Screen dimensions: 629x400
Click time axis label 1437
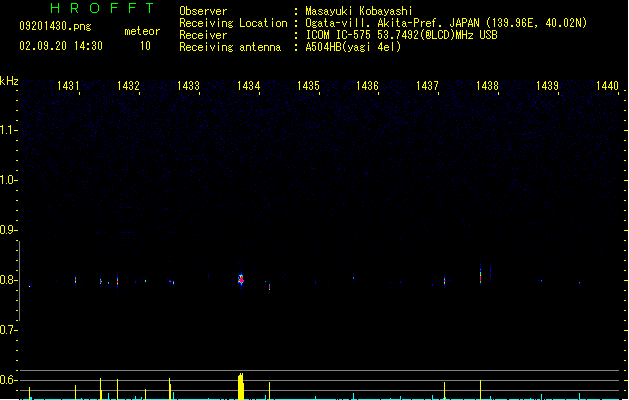(427, 86)
